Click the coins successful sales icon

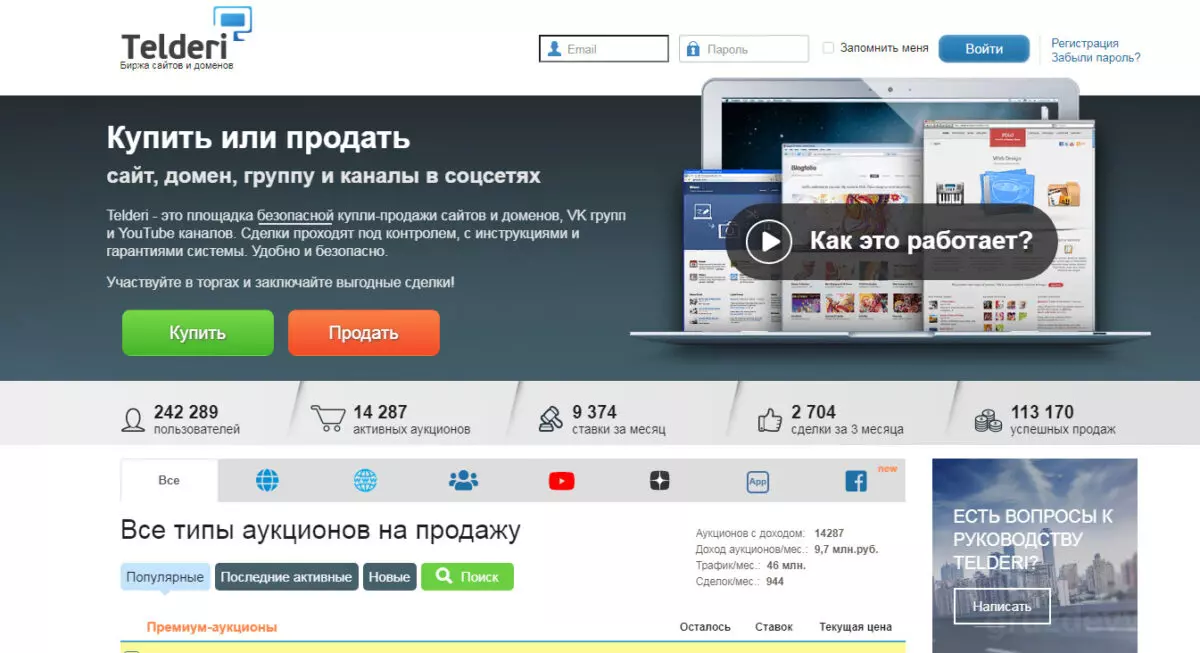[x=988, y=420]
